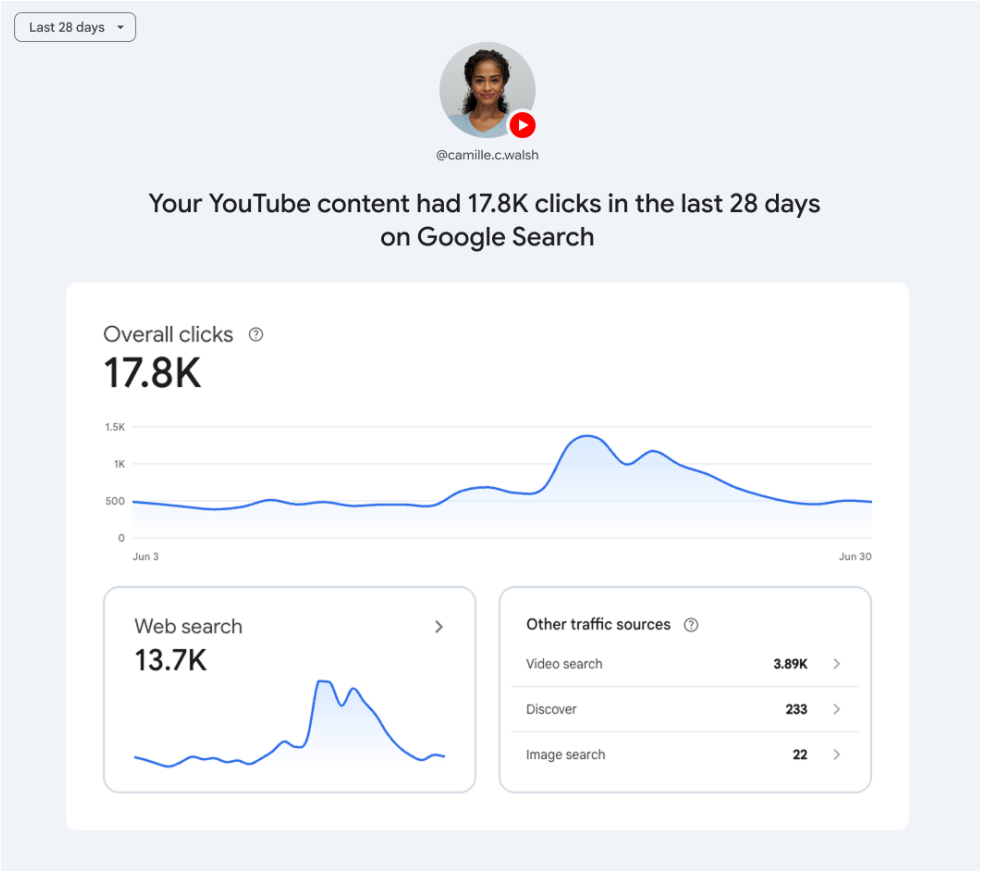Click the Jun 3 axis label
This screenshot has height=872, width=981.
(145, 557)
